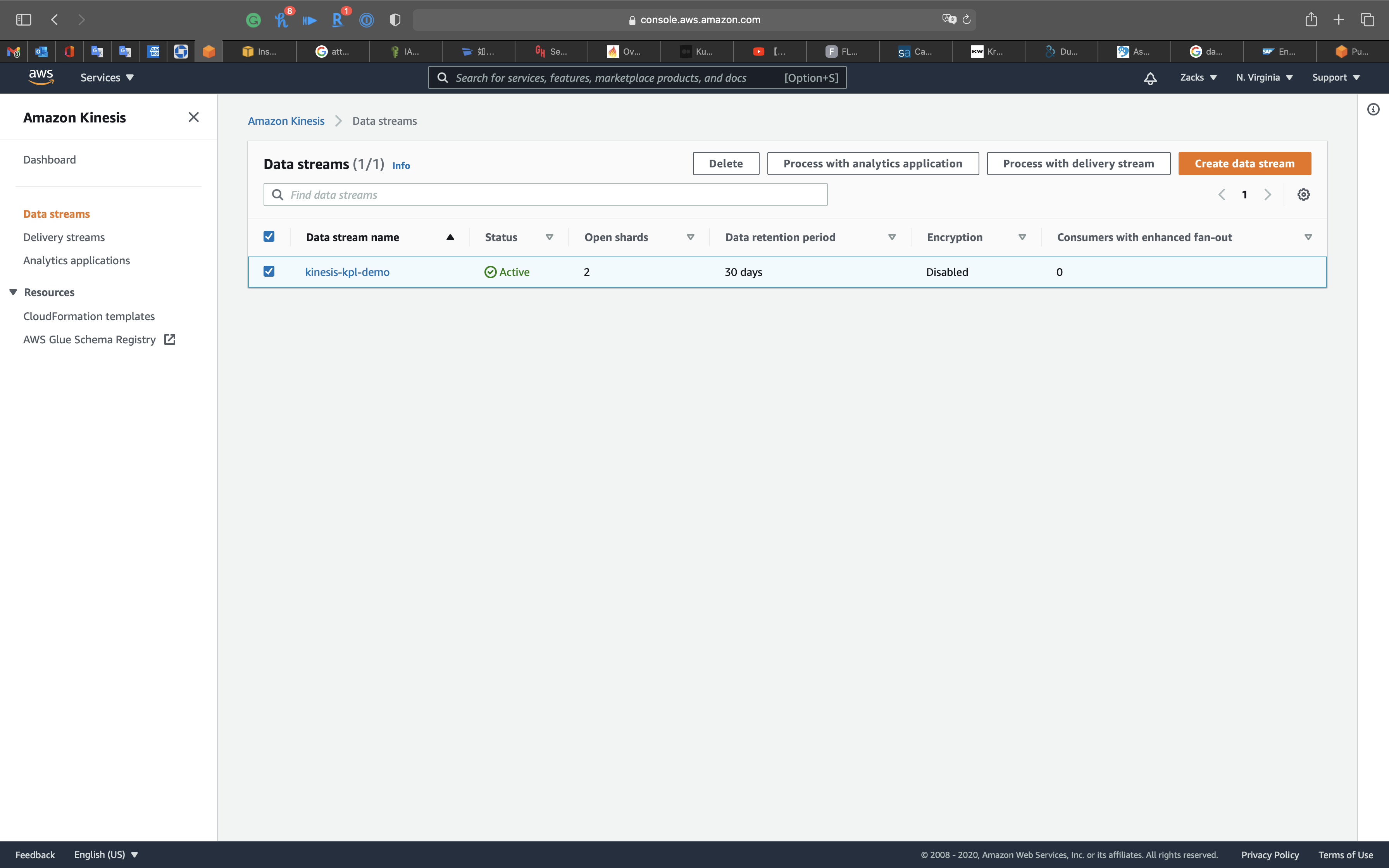The image size is (1389, 868).
Task: Open table preferences gear icon
Action: [1303, 195]
